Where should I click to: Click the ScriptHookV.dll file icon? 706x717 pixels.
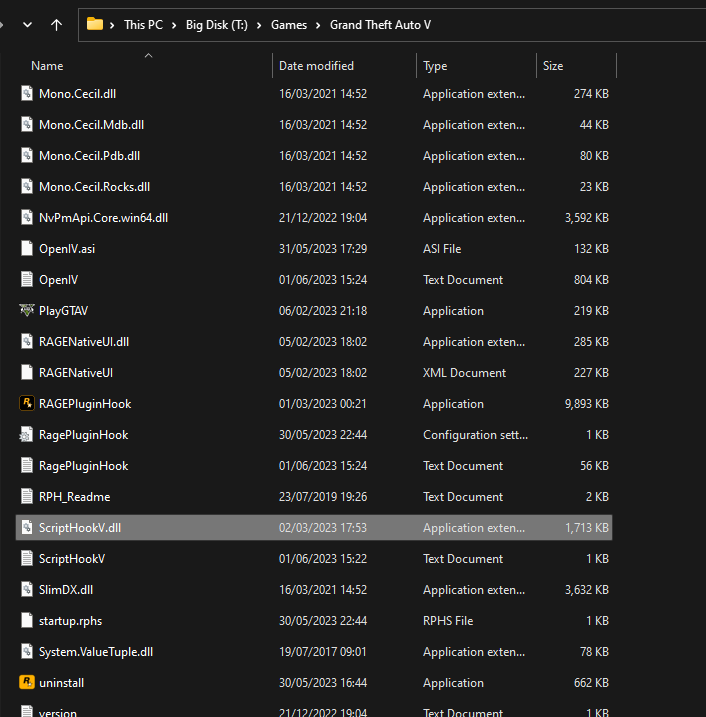point(27,528)
